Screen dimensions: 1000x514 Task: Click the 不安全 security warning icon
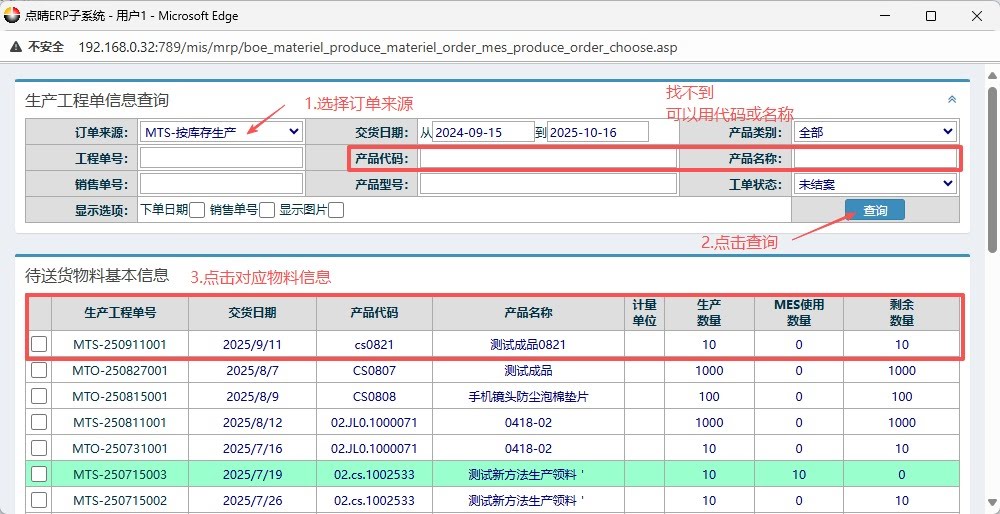tap(17, 47)
